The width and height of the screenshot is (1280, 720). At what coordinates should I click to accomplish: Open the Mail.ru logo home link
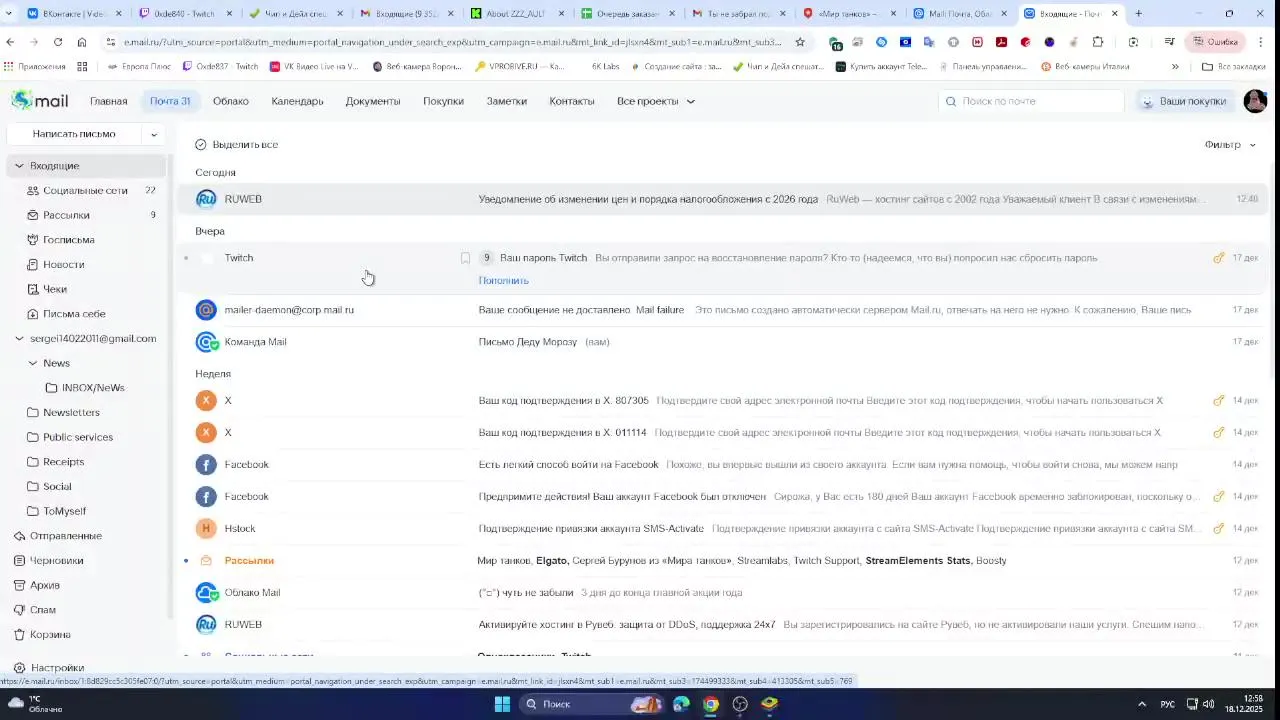[40, 101]
